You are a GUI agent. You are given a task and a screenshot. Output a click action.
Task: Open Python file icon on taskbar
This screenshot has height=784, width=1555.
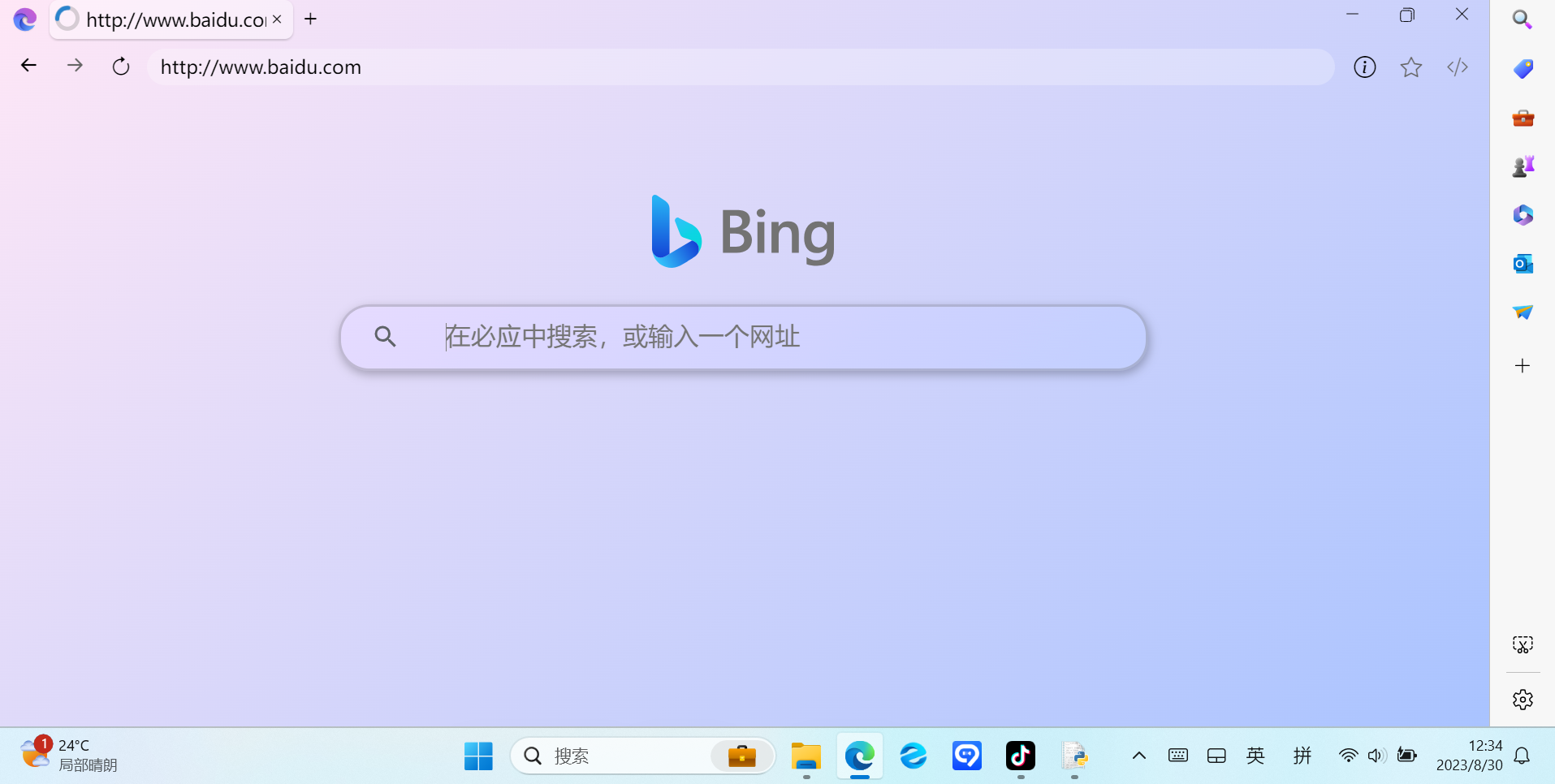point(1074,756)
